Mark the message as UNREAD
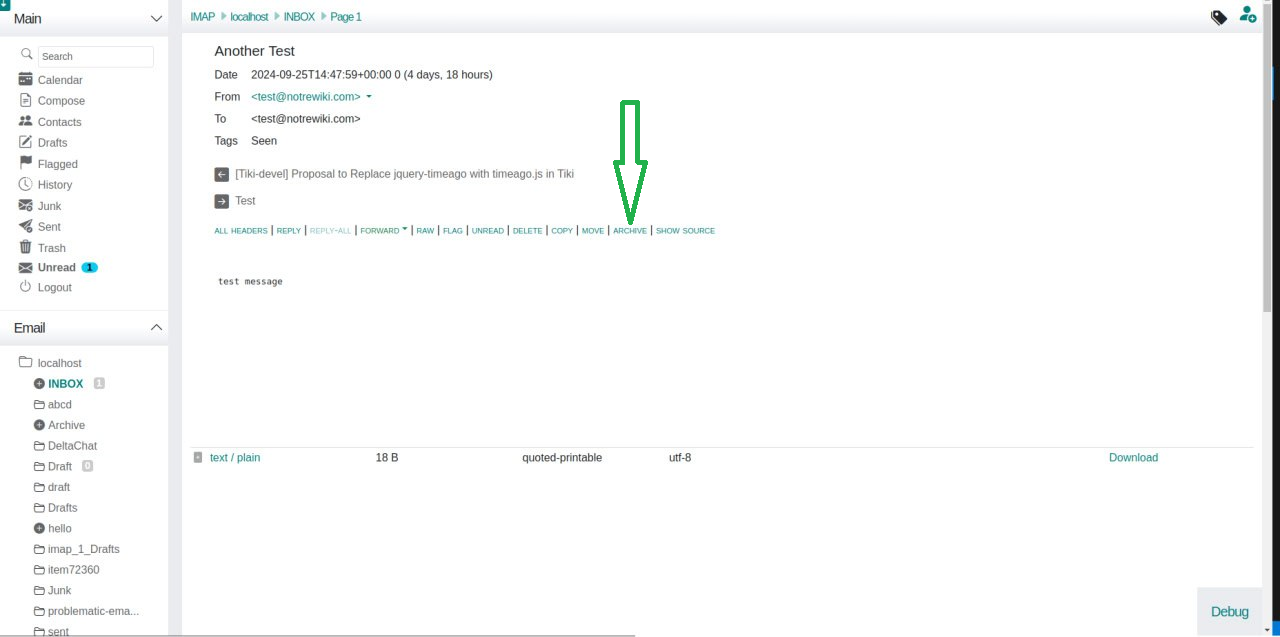1280x637 pixels. tap(487, 230)
